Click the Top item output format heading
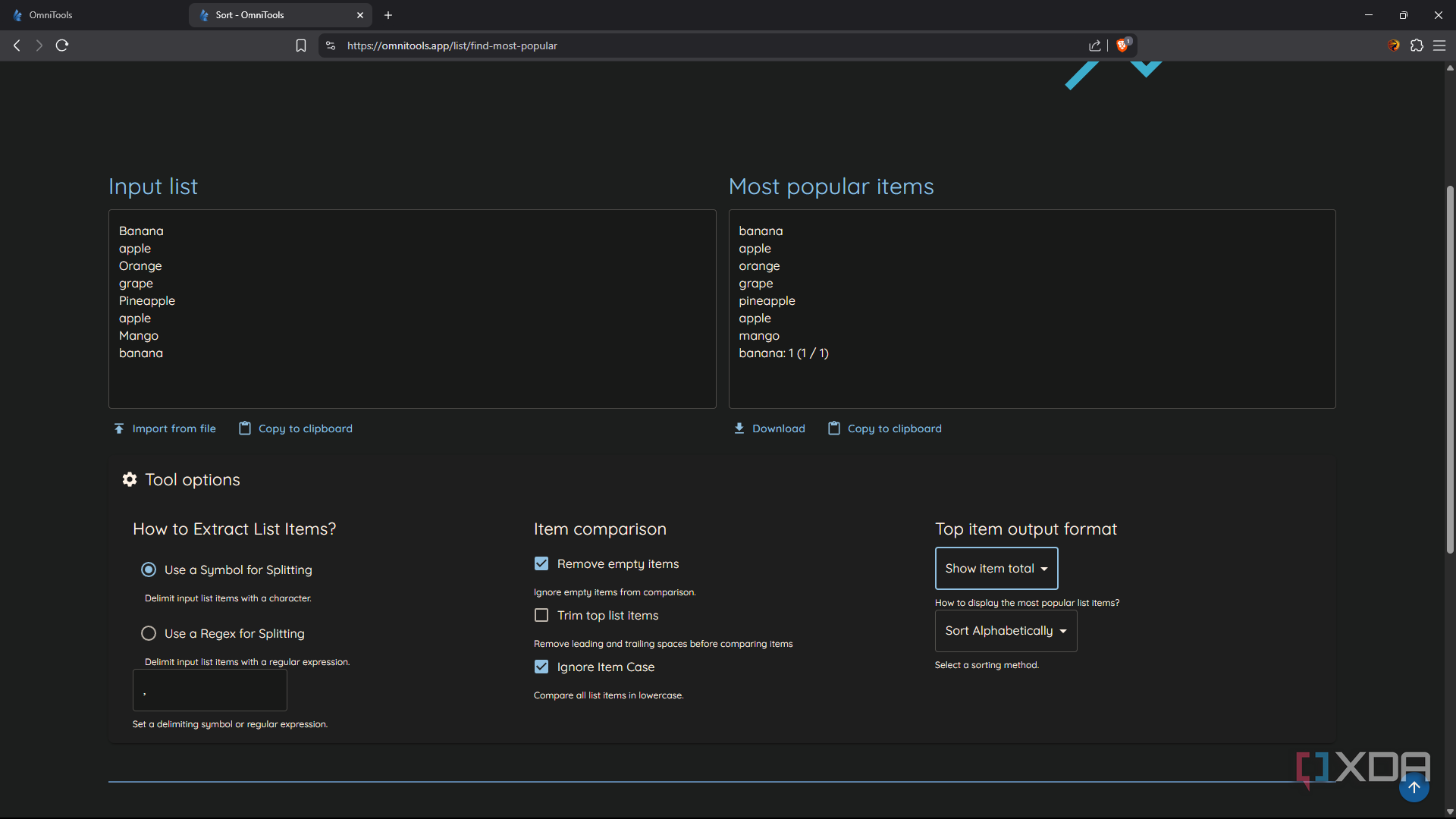This screenshot has width=1456, height=819. point(1026,529)
